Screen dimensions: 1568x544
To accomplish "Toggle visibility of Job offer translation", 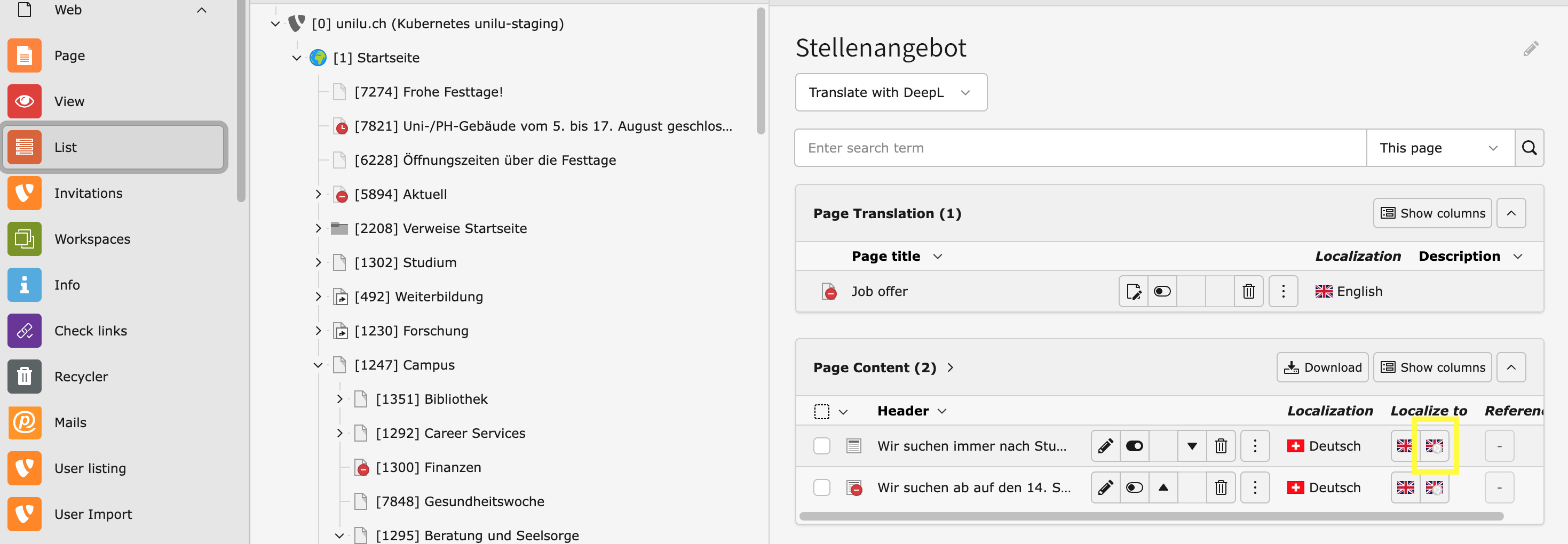I will tap(1161, 292).
